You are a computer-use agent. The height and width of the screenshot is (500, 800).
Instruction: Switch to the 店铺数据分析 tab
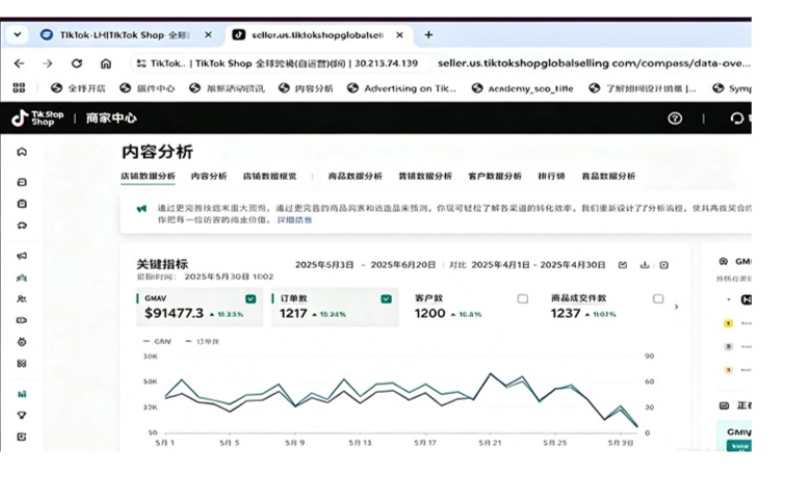pyautogui.click(x=148, y=176)
